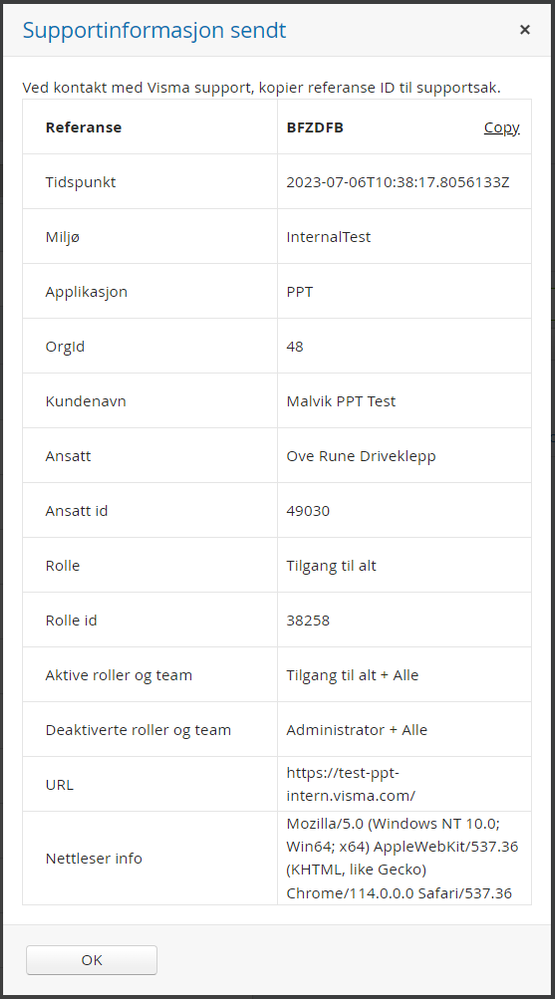Screen dimensions: 555x999
Task: Select the browser user agent text
Action: [402, 858]
